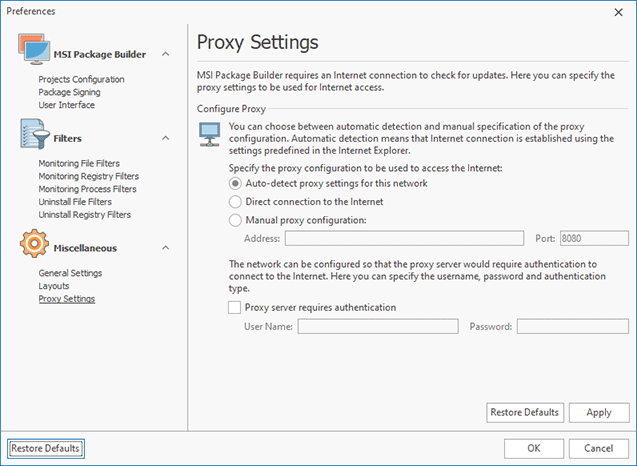This screenshot has height=466, width=637.
Task: Open Monitoring Registry Filters page
Action: [x=89, y=176]
